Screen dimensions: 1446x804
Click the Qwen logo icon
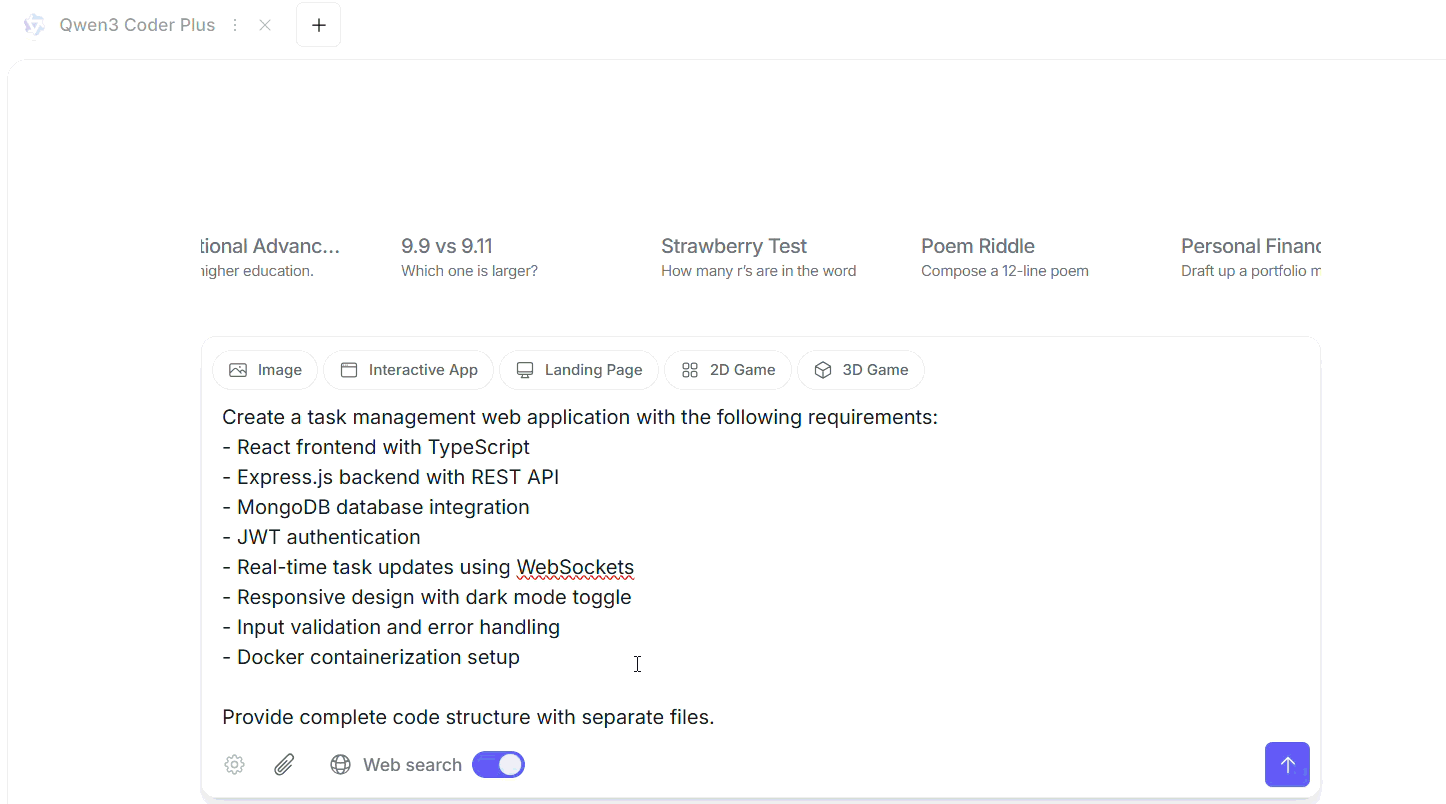[x=35, y=25]
